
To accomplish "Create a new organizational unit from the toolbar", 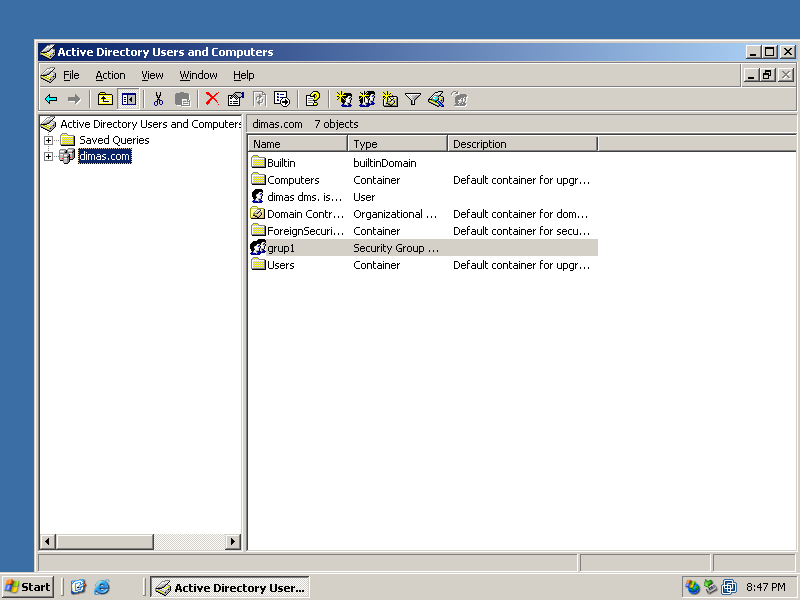I will coord(390,99).
